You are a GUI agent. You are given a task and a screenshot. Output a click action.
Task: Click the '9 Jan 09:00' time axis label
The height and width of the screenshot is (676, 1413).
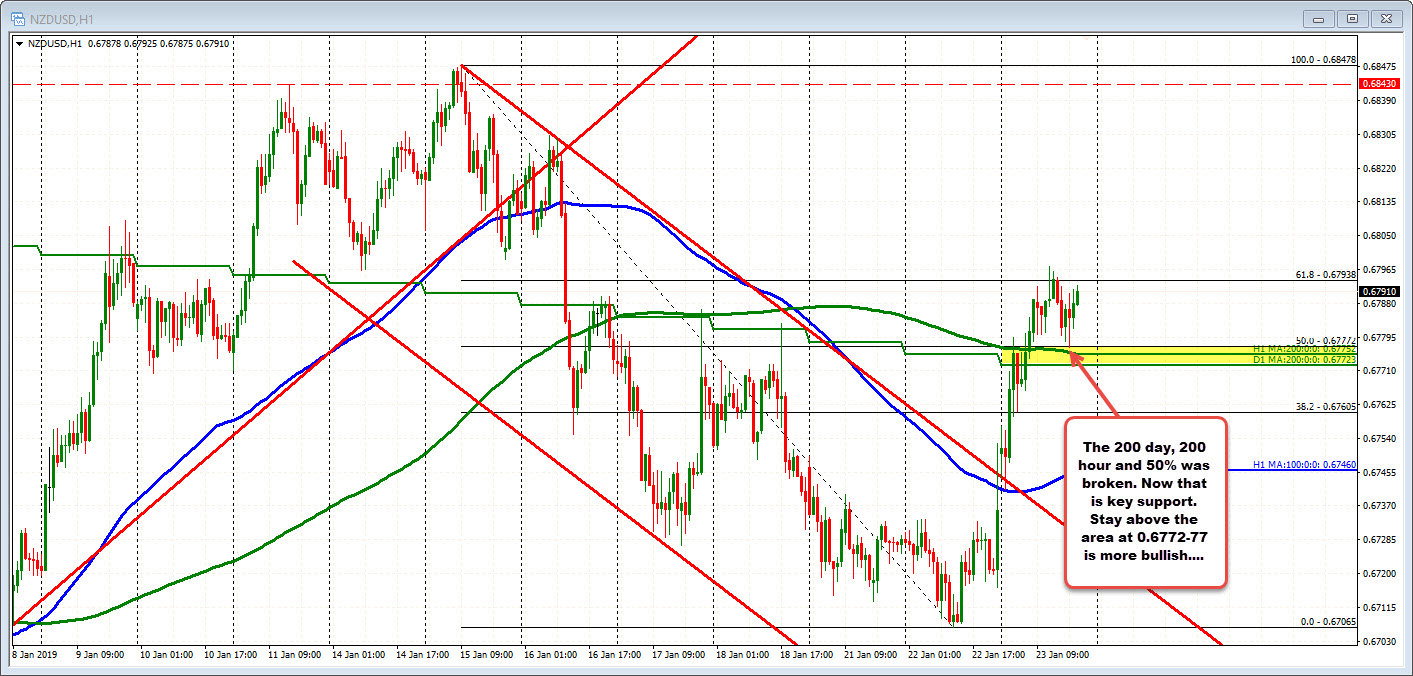click(x=100, y=655)
